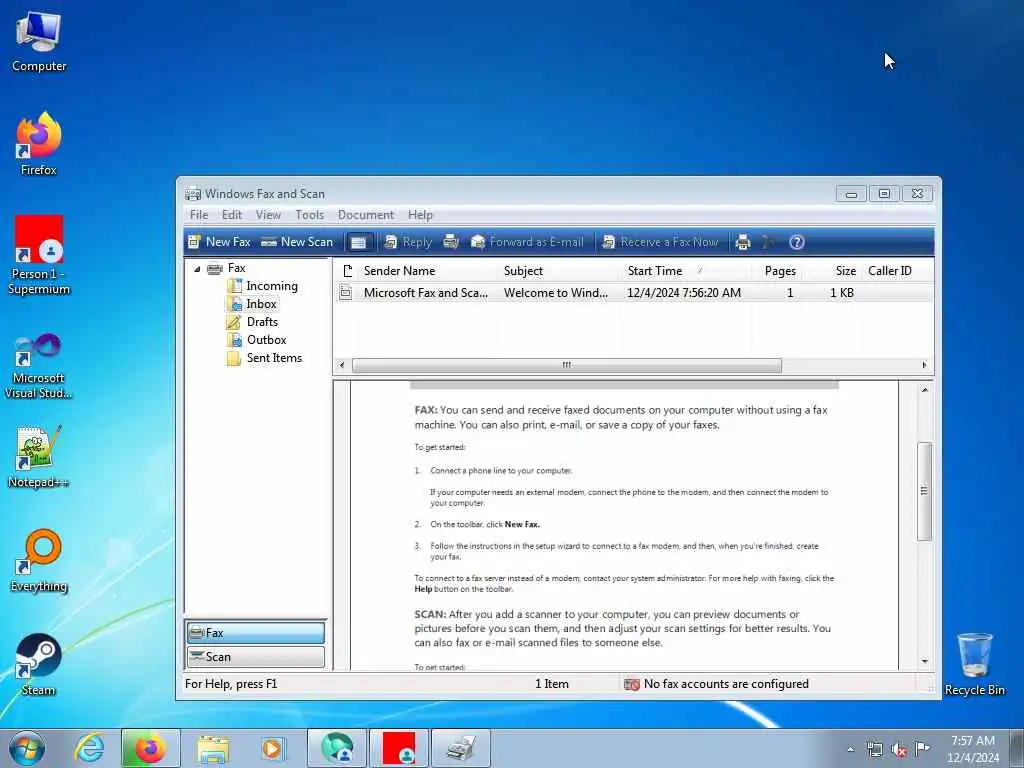
Task: Sort by Subject column header
Action: coord(558,271)
